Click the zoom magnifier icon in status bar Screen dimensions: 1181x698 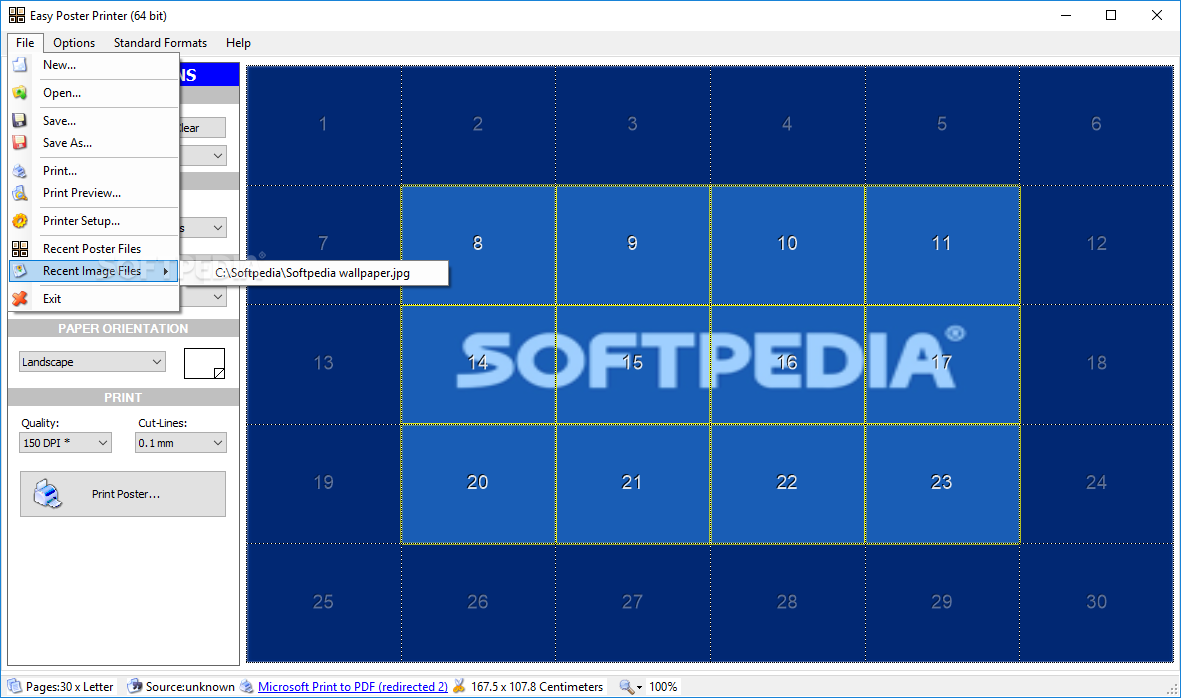(x=626, y=686)
